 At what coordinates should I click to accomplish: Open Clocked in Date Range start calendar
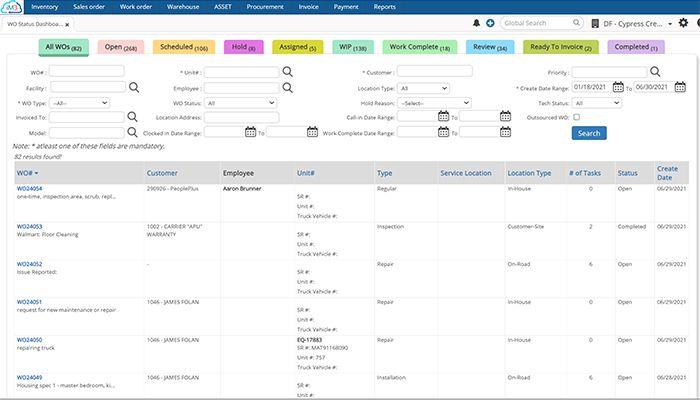point(250,132)
